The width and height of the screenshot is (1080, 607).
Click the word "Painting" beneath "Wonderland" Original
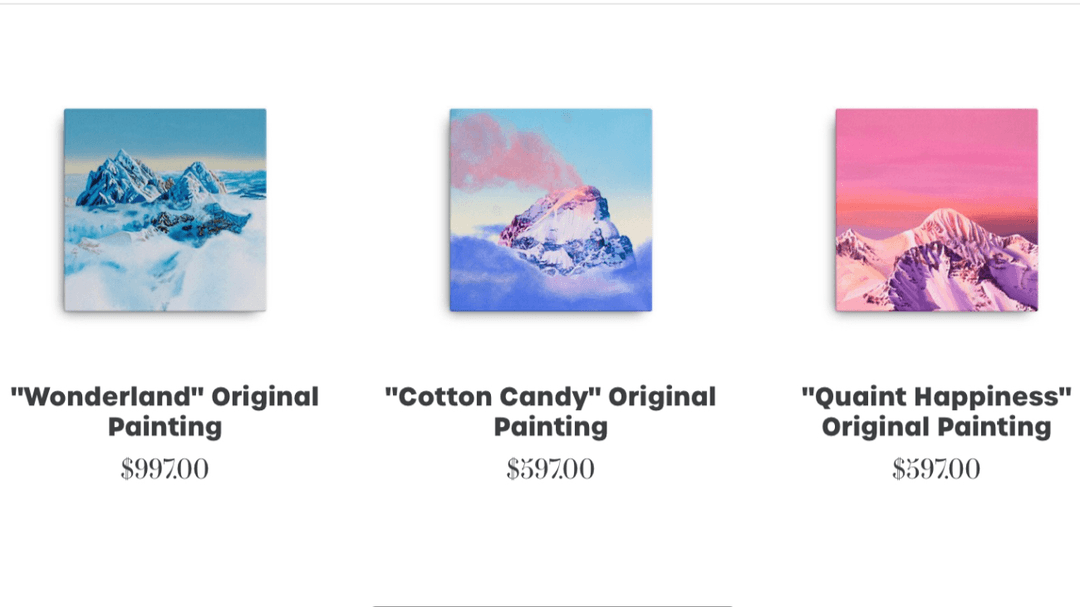(x=165, y=427)
